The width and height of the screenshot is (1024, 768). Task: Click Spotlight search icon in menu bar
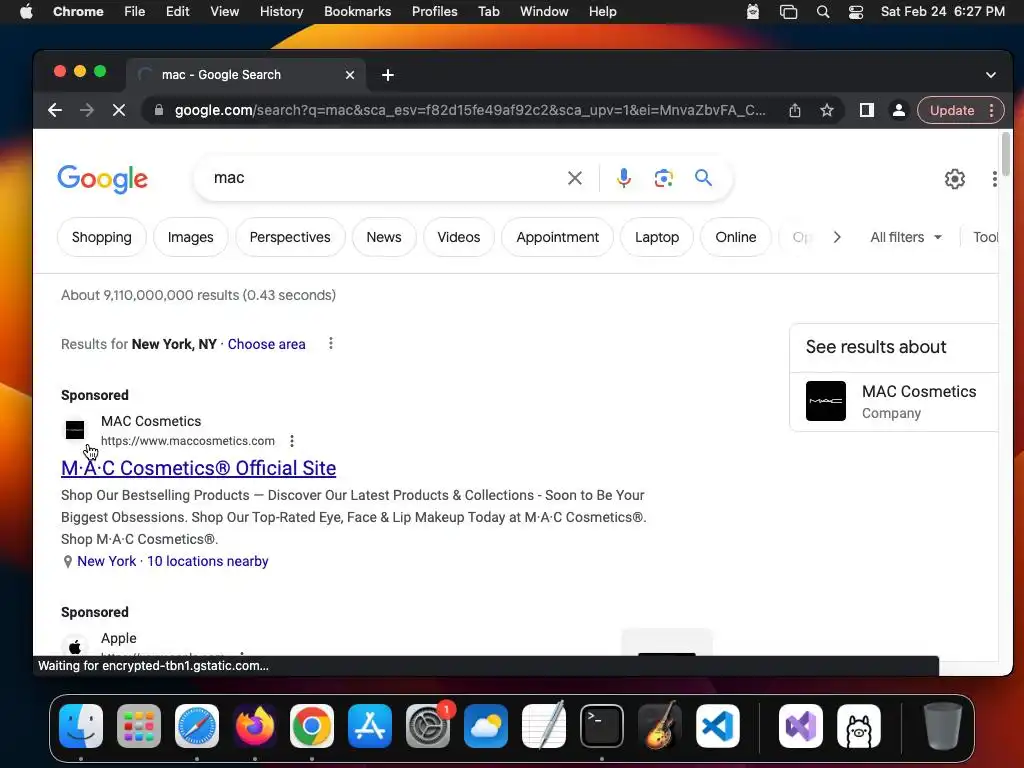823,12
